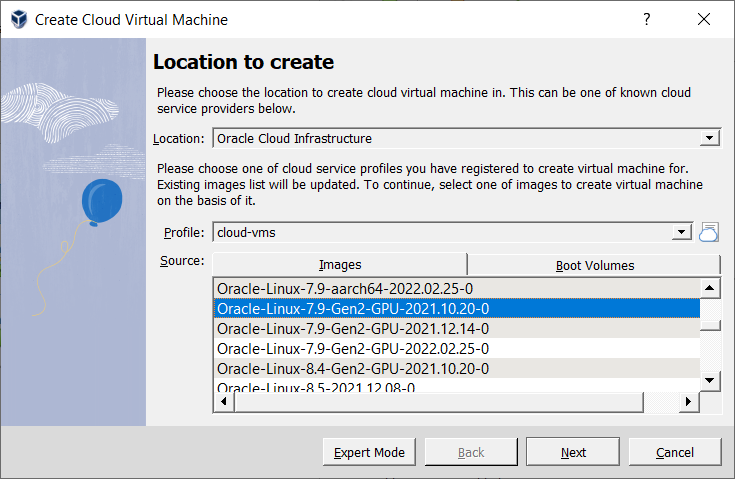Expand the Profile dropdown arrow

coord(682,232)
